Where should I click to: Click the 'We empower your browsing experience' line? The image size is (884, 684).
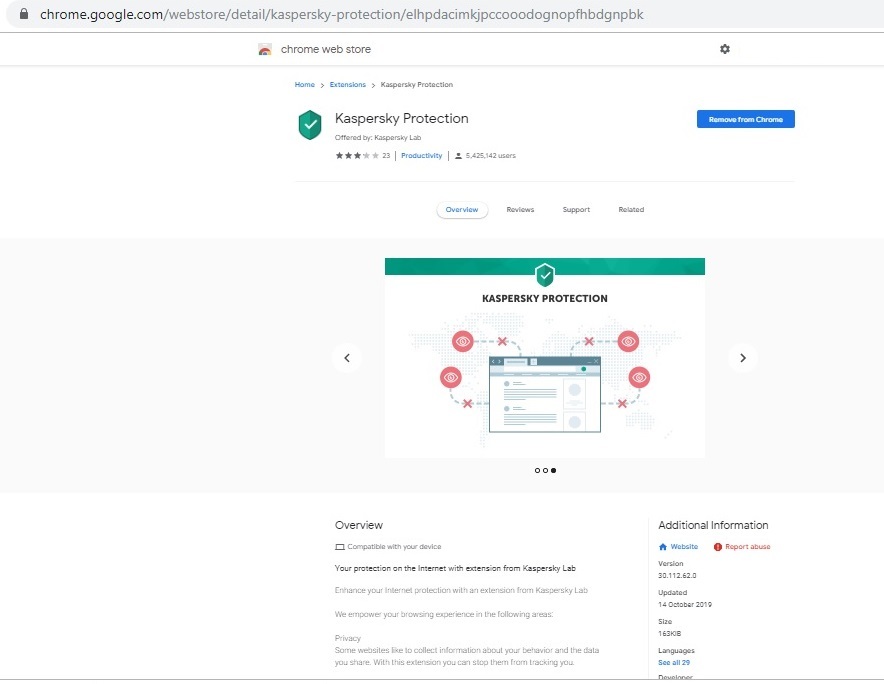[x=444, y=614]
